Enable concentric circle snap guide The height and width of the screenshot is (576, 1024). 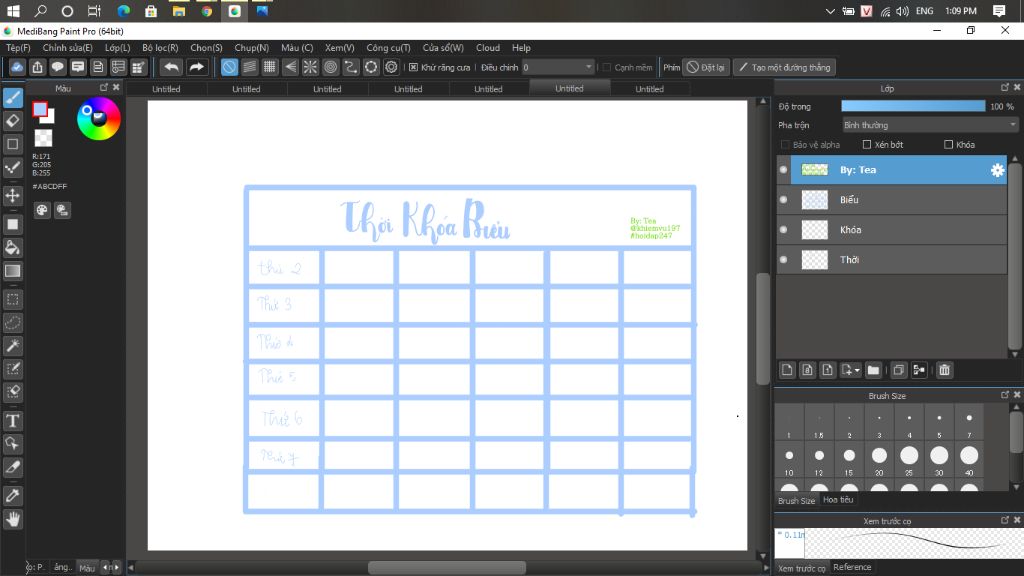tap(330, 67)
